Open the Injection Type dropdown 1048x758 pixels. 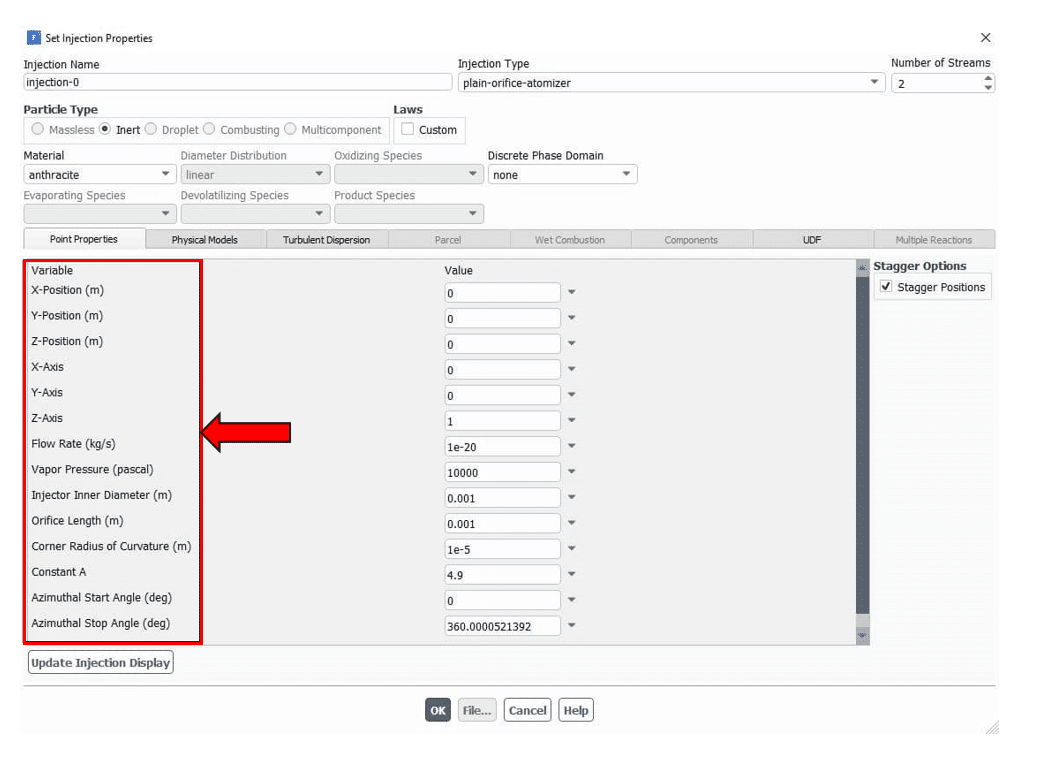tap(672, 83)
